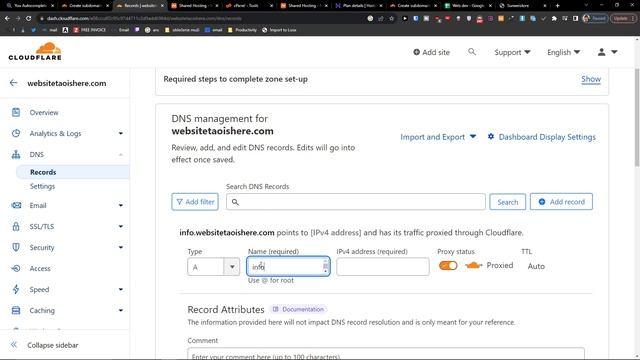Click the Add filter button
640x360 pixels.
coord(195,202)
